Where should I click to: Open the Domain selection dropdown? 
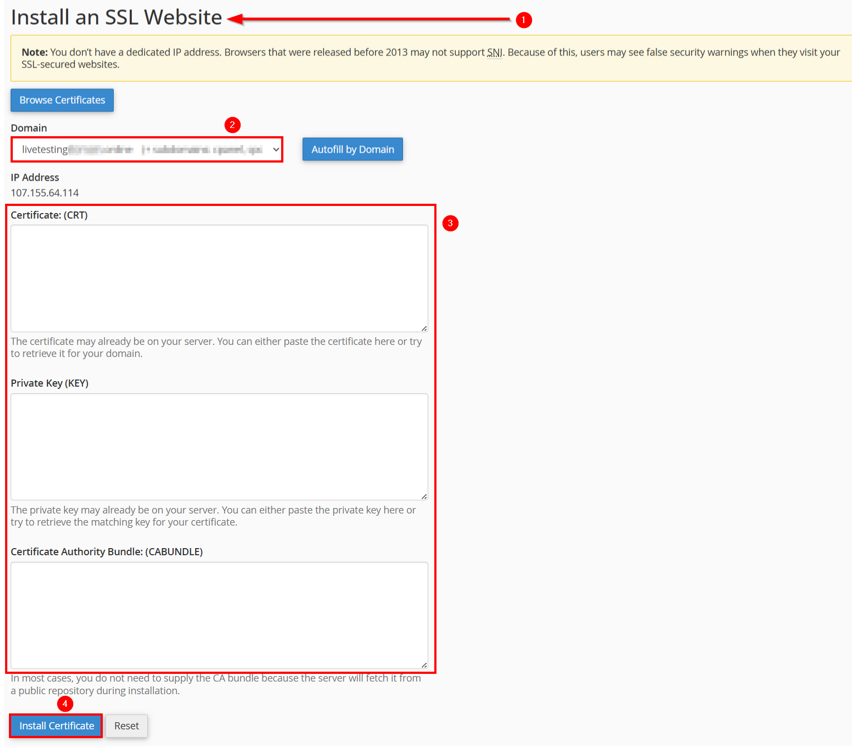(147, 150)
